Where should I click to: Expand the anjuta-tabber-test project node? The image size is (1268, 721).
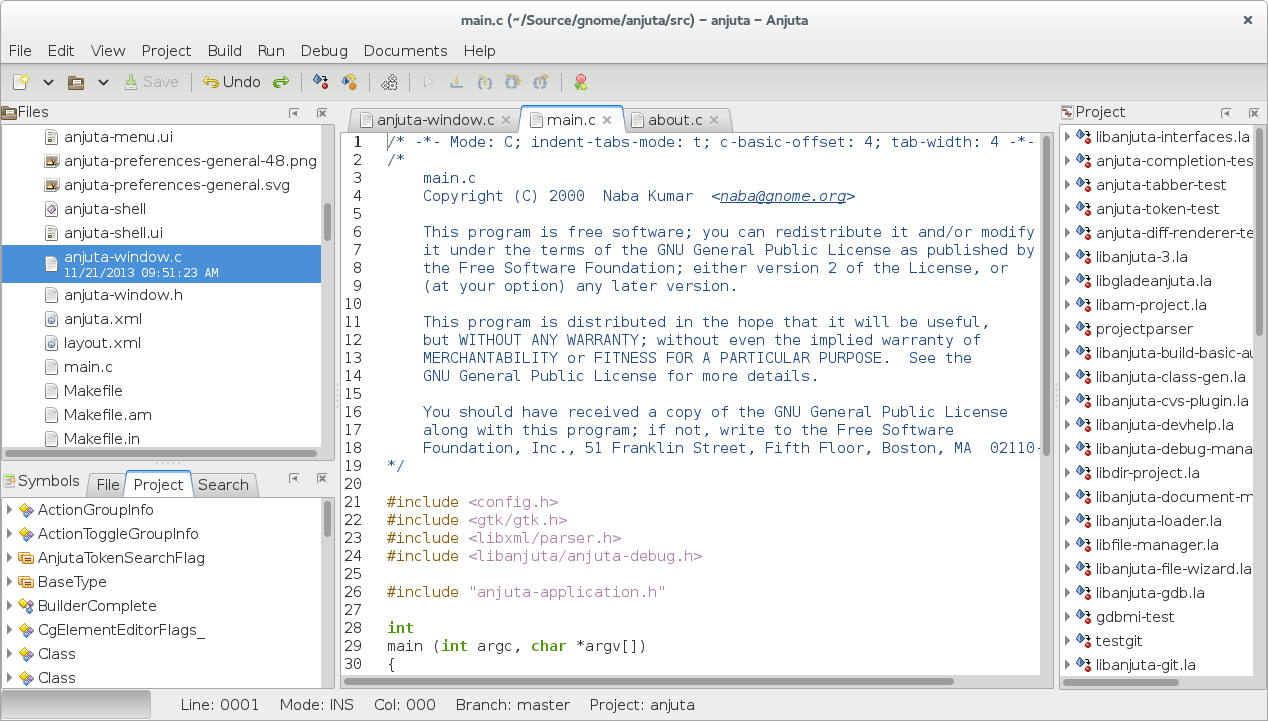(1068, 185)
